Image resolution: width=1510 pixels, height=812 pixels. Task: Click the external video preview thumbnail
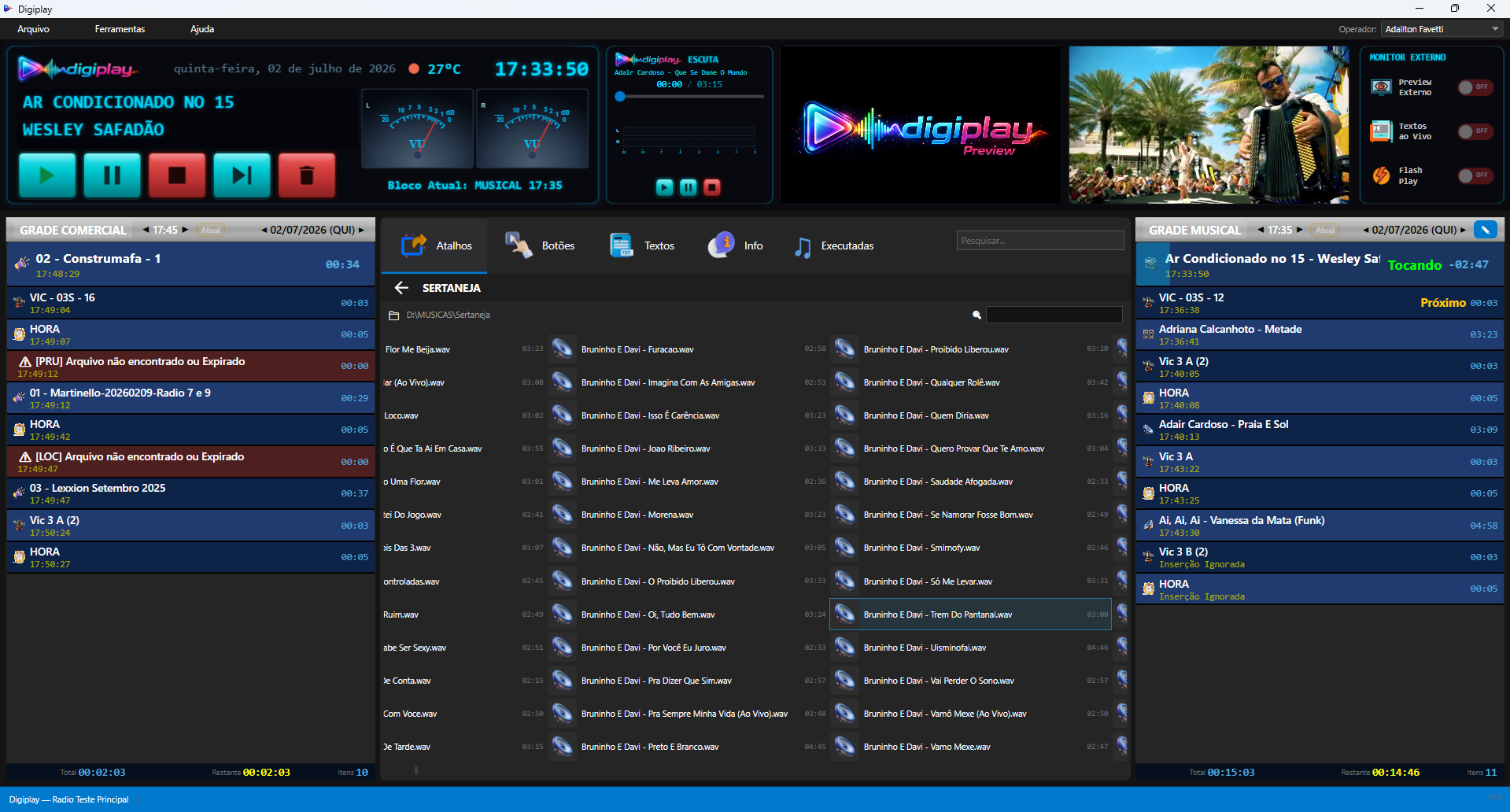1208,124
